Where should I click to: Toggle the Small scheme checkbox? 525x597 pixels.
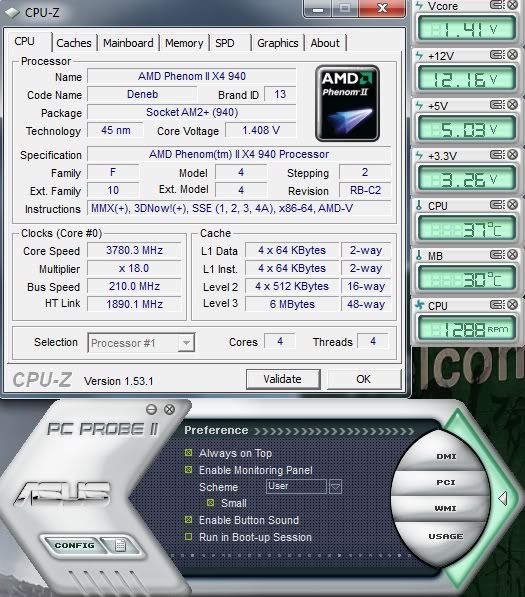[211, 503]
